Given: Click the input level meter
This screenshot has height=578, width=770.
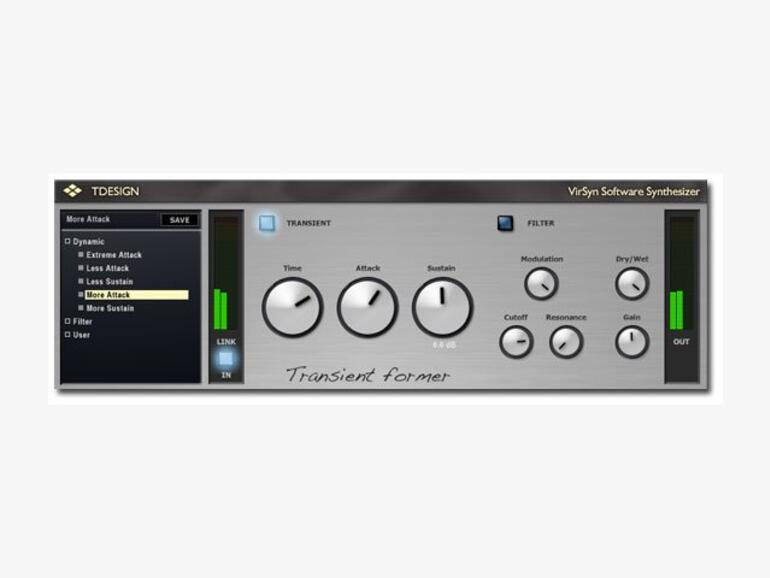Looking at the screenshot, I should (x=226, y=273).
